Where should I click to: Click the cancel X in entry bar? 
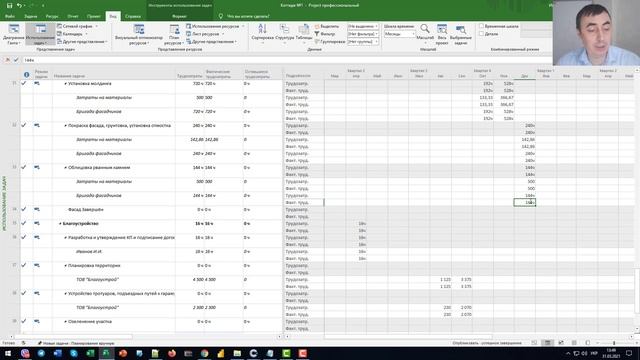tap(7, 60)
